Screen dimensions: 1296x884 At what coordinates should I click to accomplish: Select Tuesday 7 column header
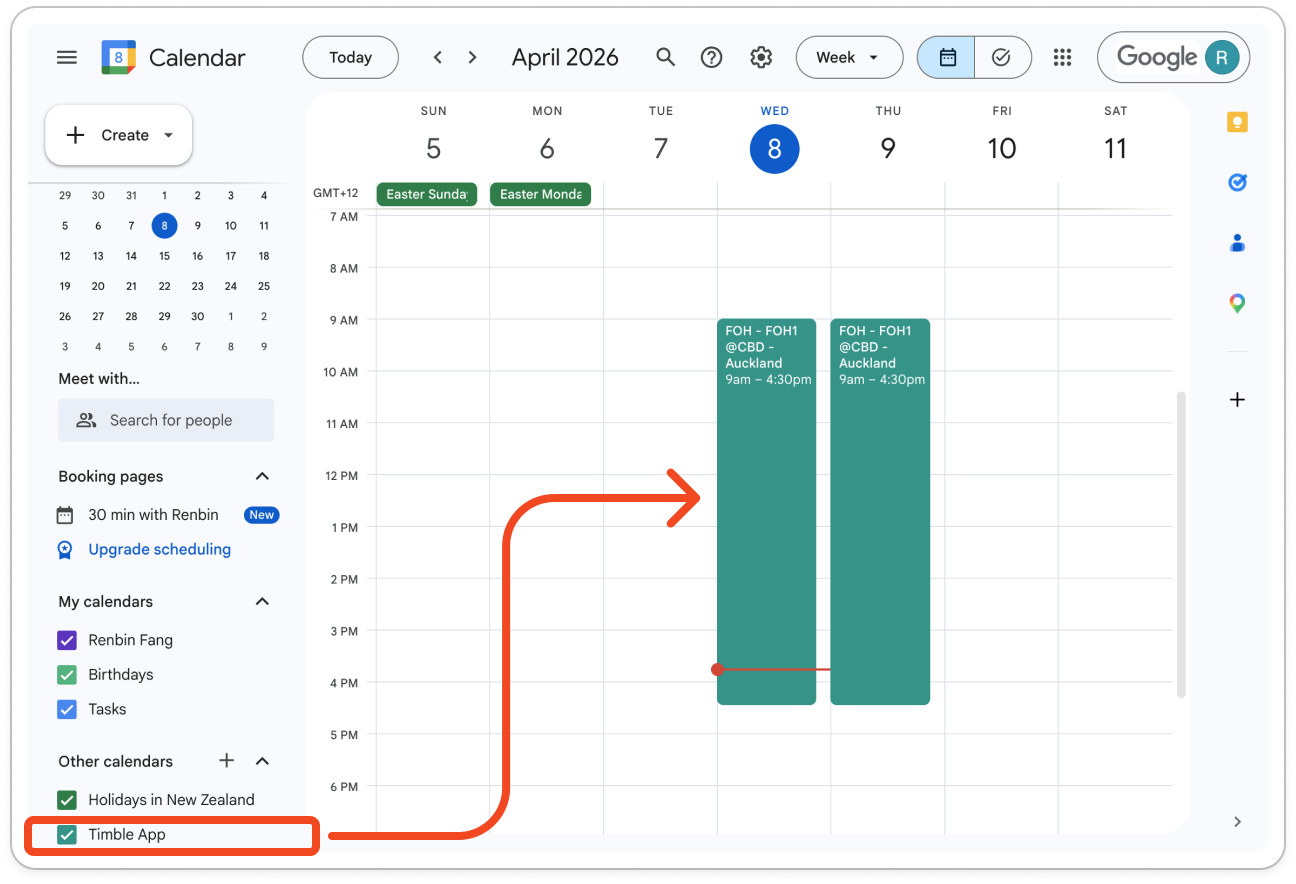pos(661,148)
